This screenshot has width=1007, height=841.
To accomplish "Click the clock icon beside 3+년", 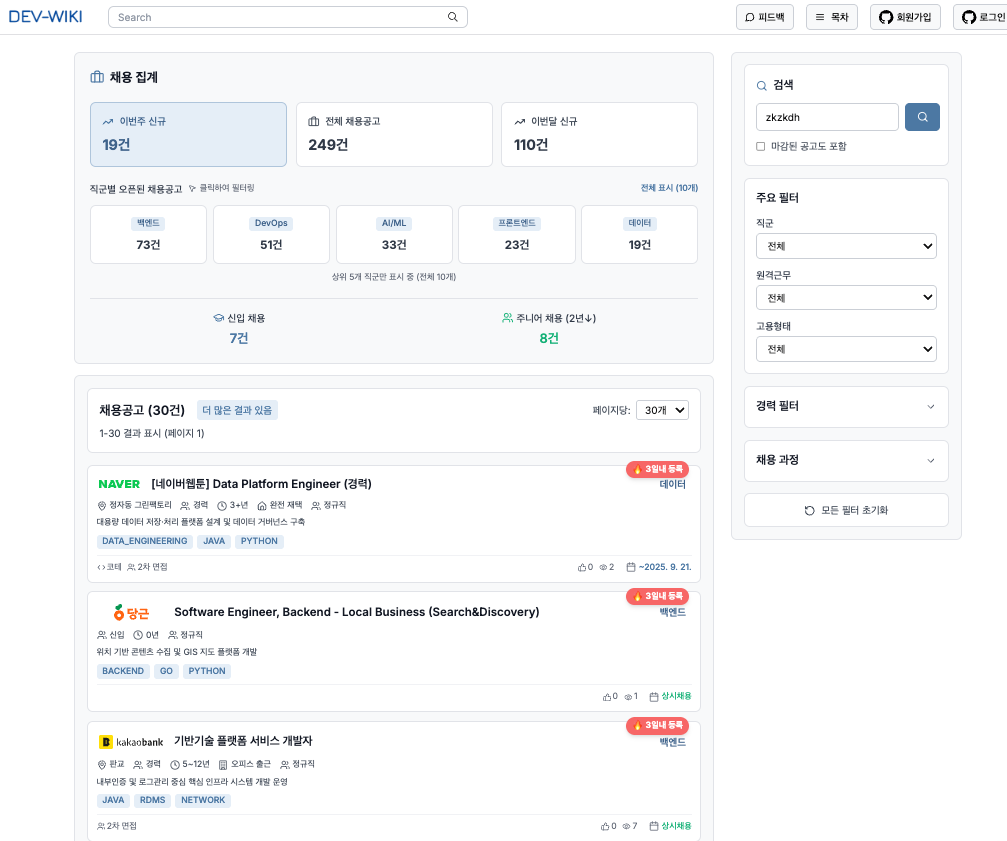I will click(222, 505).
